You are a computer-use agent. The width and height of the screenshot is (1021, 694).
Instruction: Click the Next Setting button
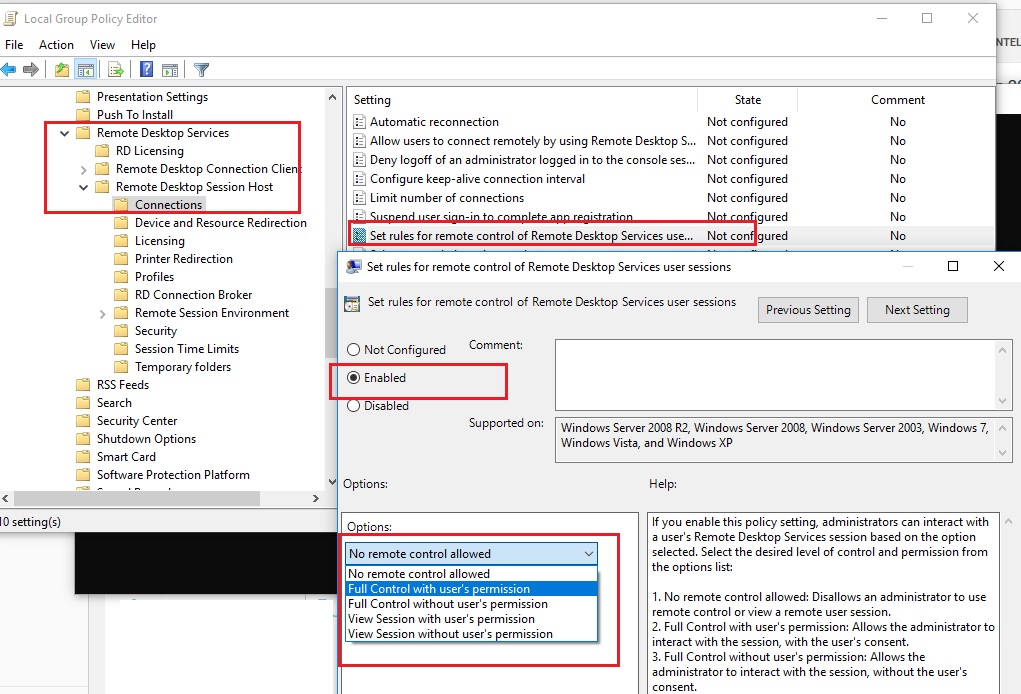pos(917,310)
